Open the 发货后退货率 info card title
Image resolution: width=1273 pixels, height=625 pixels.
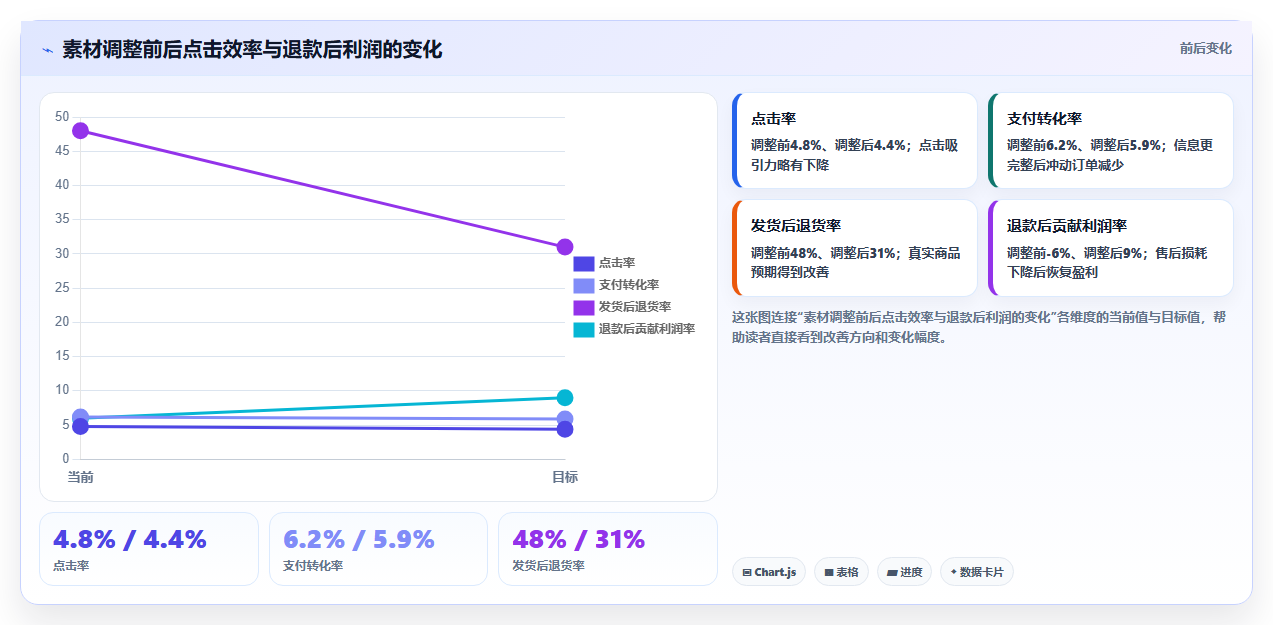click(x=796, y=226)
